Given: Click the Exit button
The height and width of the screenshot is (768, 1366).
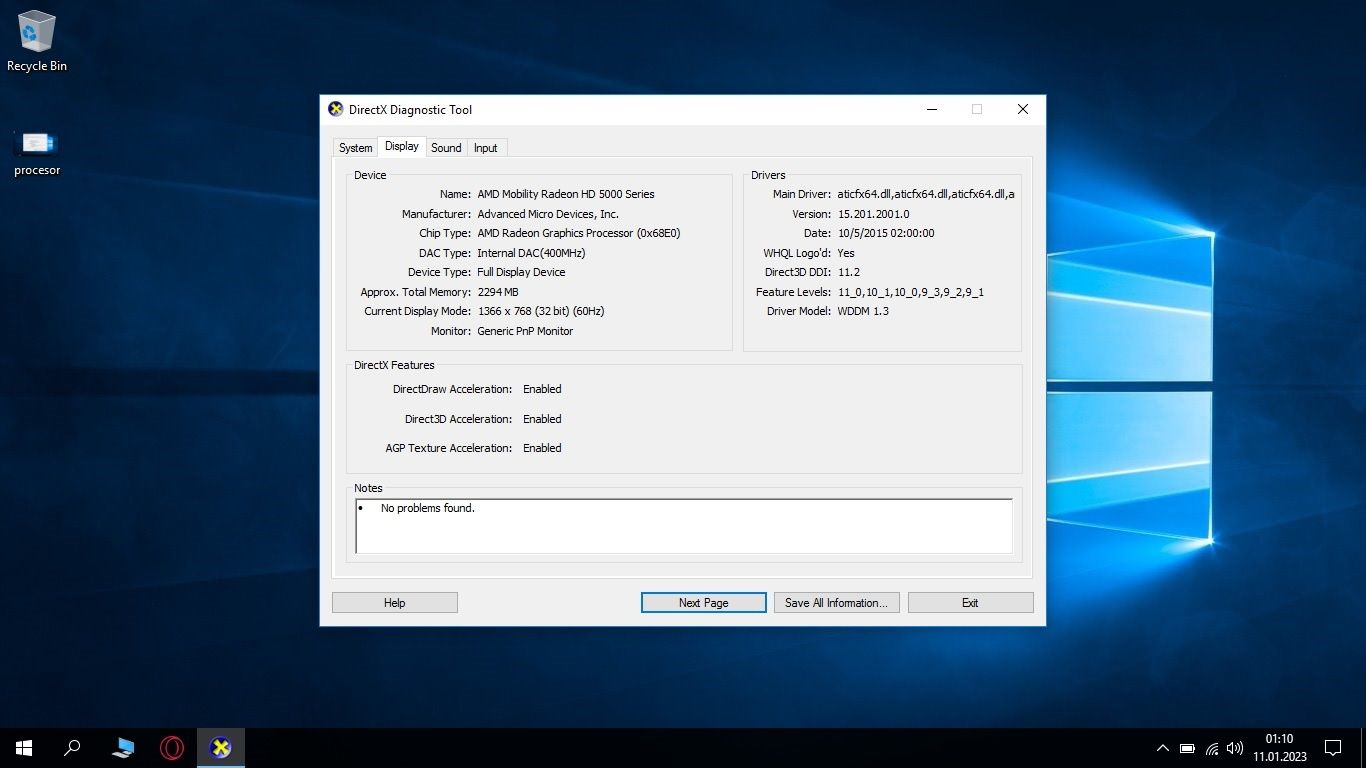Looking at the screenshot, I should click(970, 603).
